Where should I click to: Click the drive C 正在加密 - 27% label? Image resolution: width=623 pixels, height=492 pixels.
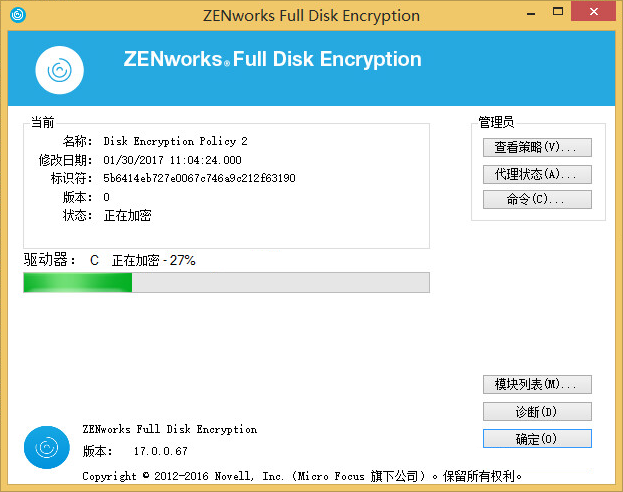pos(153,260)
